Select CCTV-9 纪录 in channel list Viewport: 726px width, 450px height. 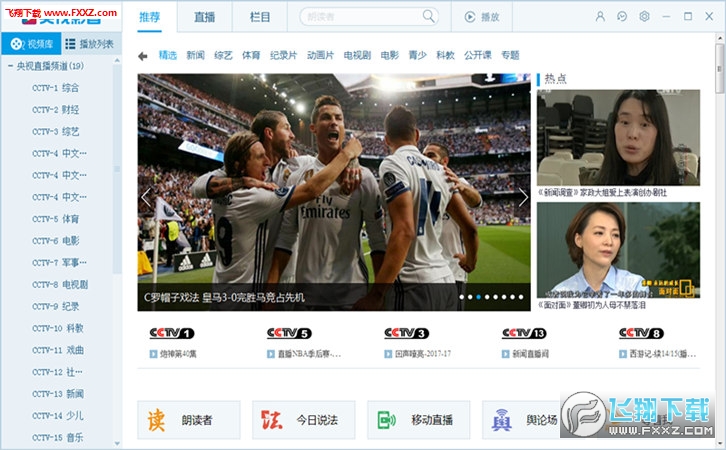56,306
